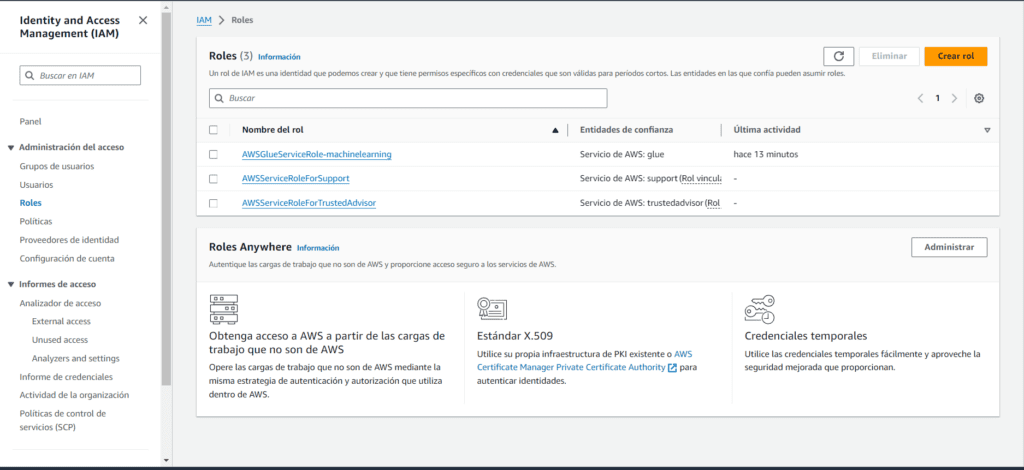This screenshot has width=1024, height=470.
Task: Click the Última actividad sort triangle
Action: [x=986, y=130]
